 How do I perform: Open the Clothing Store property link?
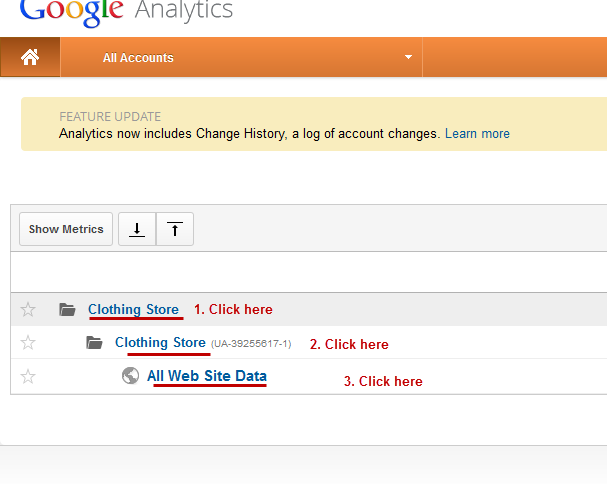[x=161, y=342]
